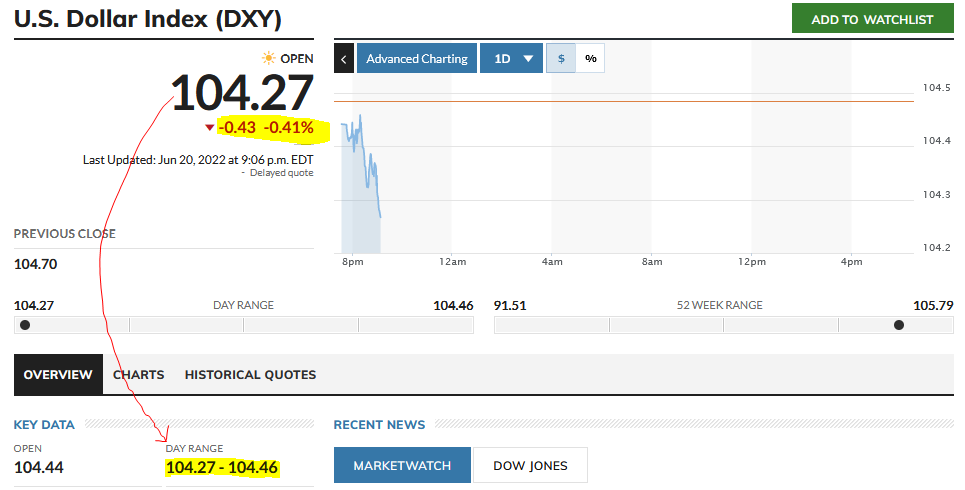
Task: Open the CHARTS tab
Action: coord(138,374)
